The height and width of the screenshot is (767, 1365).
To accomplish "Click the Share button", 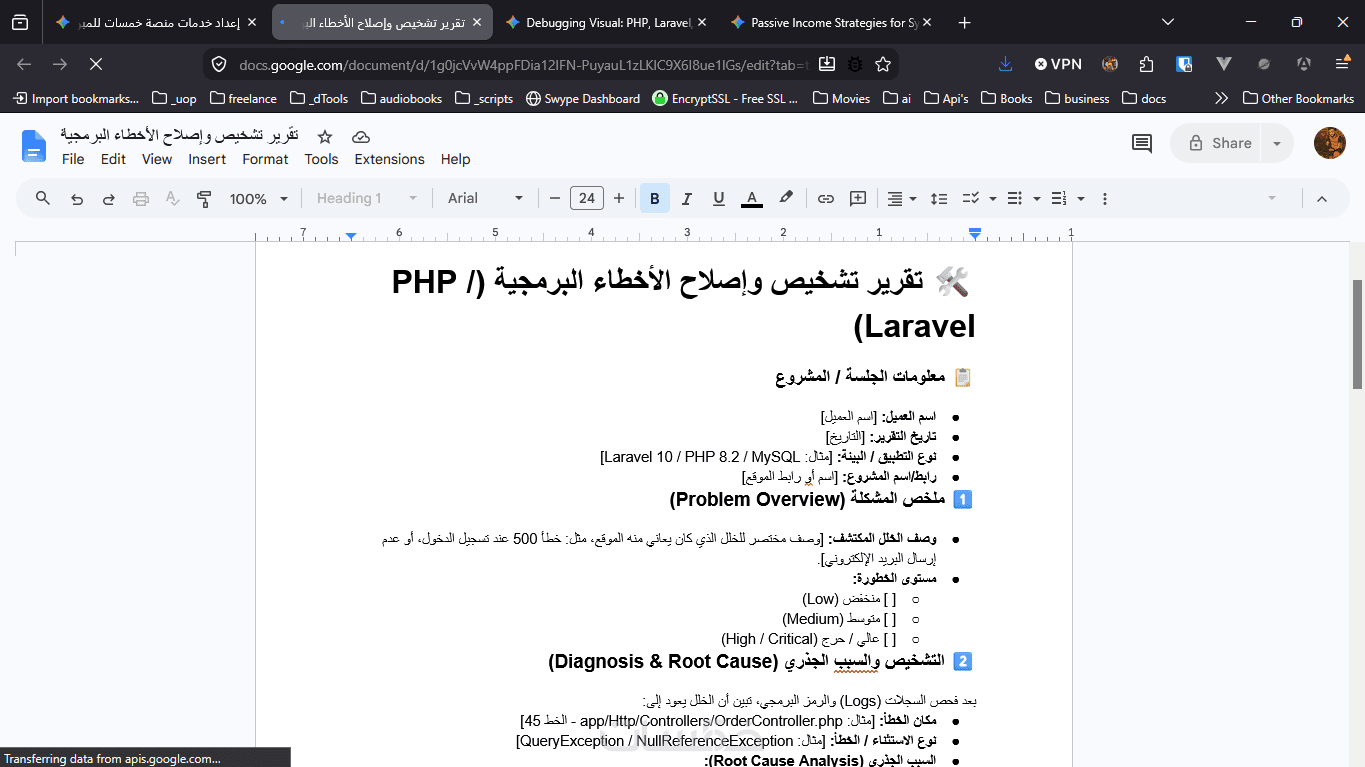I will (1219, 143).
